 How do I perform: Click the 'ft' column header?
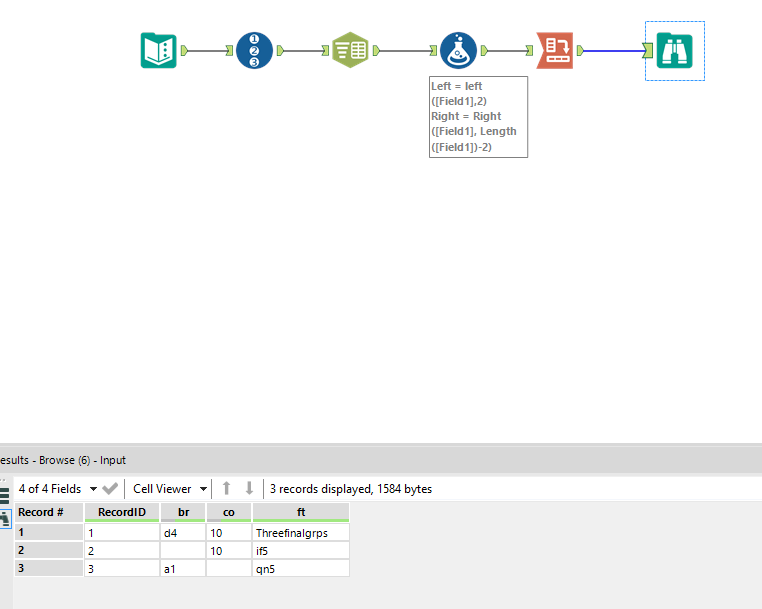pos(301,512)
